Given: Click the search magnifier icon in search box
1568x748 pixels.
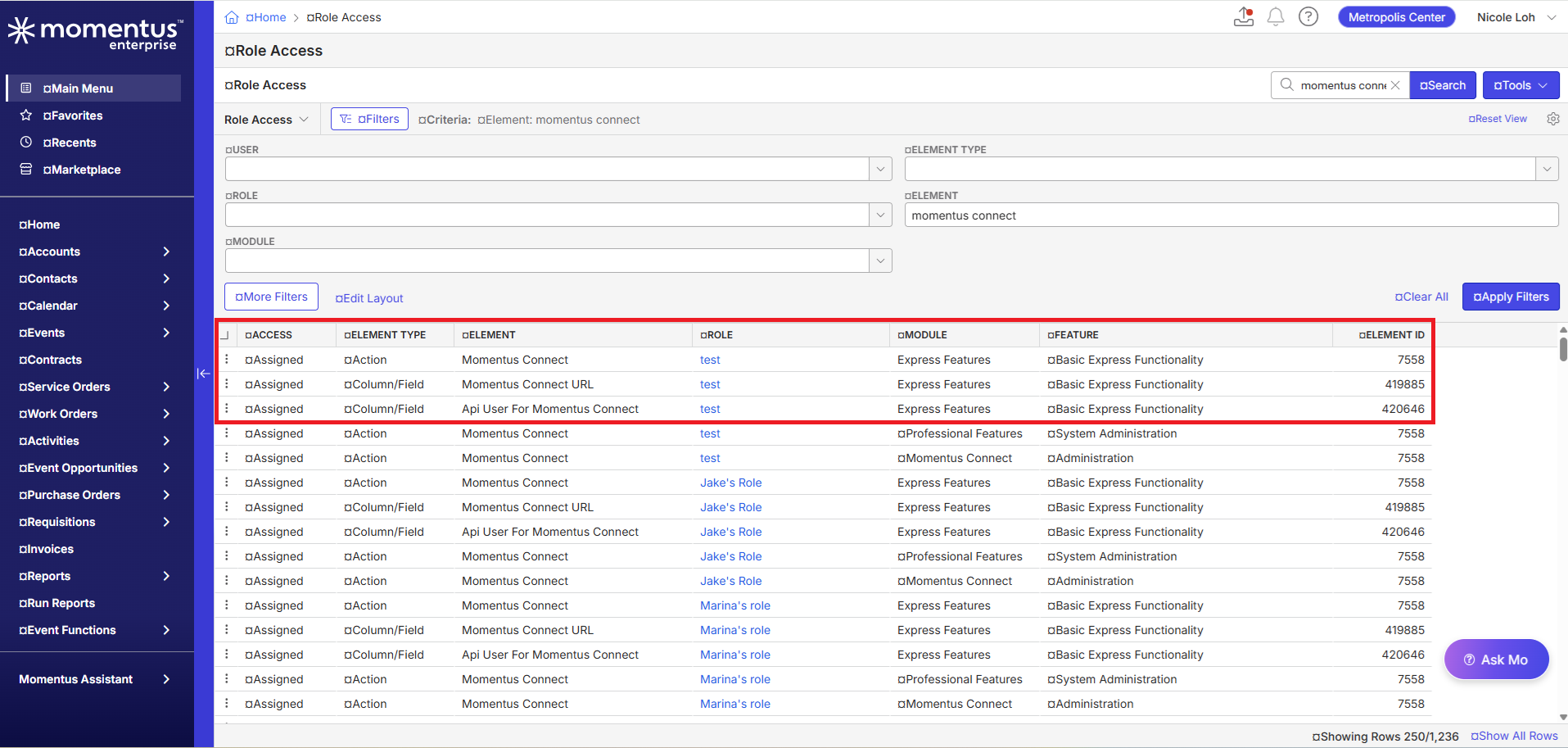Looking at the screenshot, I should coord(1287,84).
